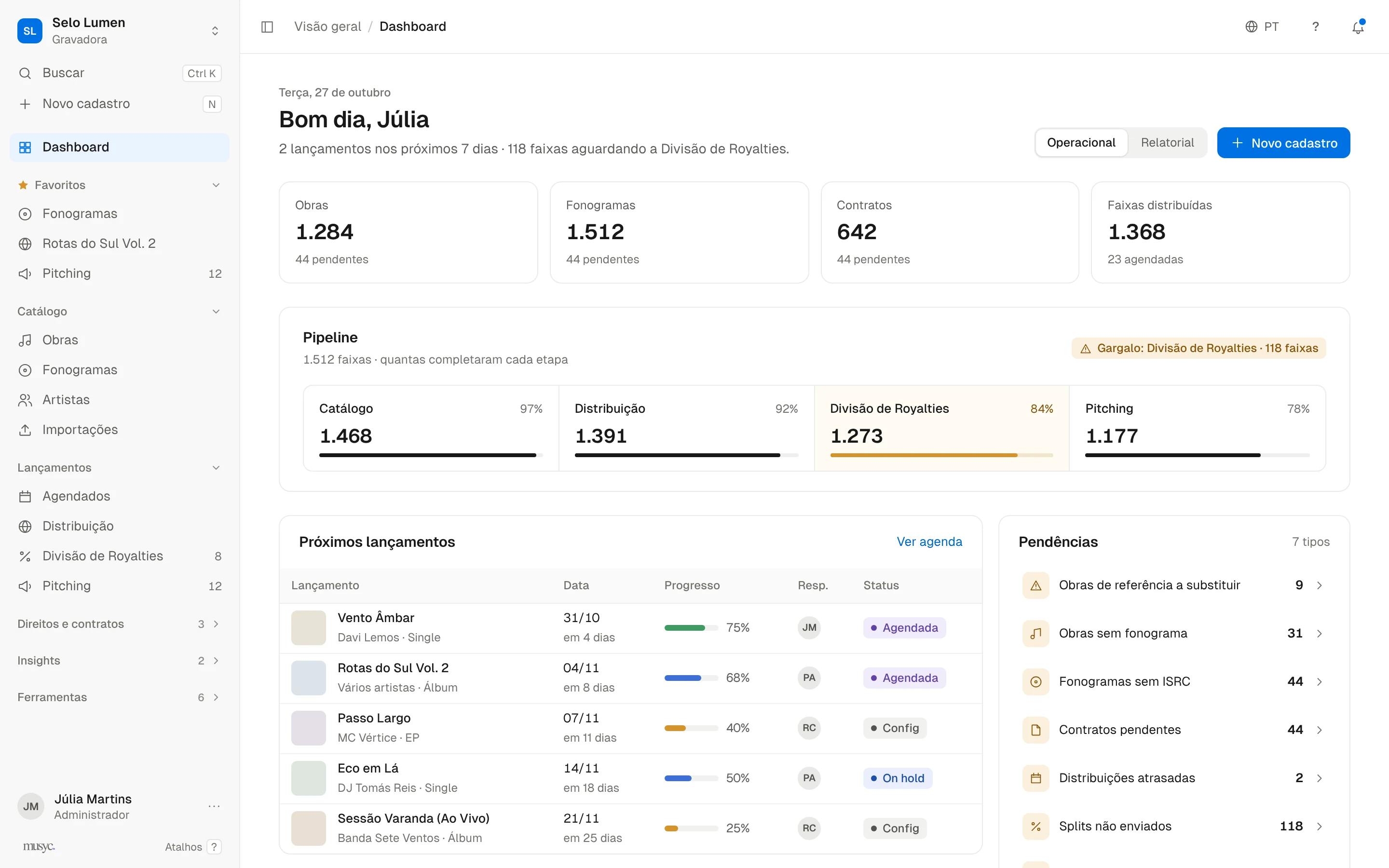Click the warning icon for Obras de referência
The width and height of the screenshot is (1389, 868).
pyautogui.click(x=1036, y=585)
